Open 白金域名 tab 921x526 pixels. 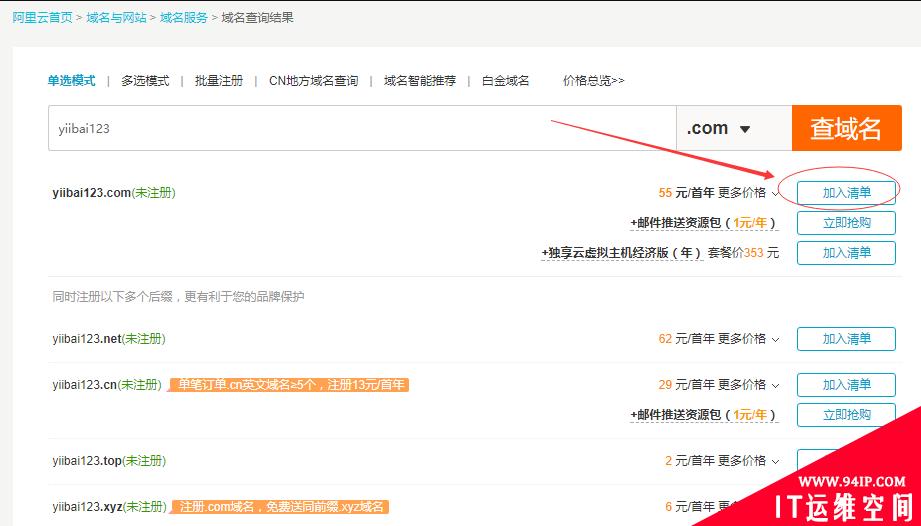click(505, 80)
